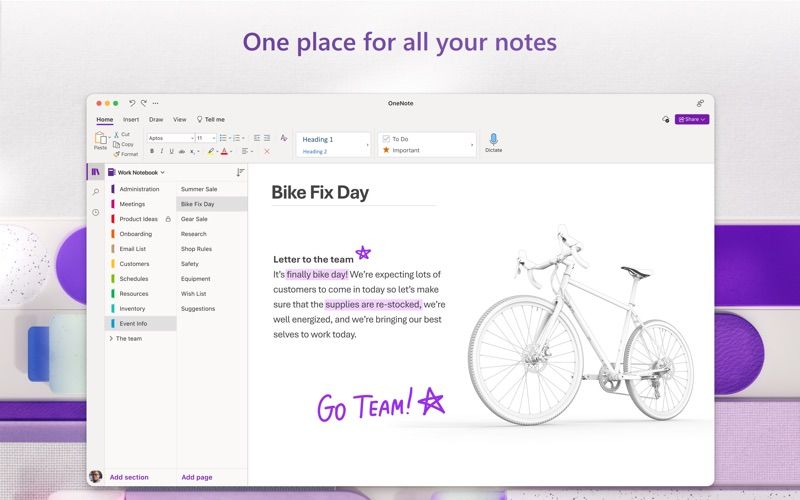Viewport: 800px width, 500px height.
Task: Click Add page
Action: click(x=197, y=477)
